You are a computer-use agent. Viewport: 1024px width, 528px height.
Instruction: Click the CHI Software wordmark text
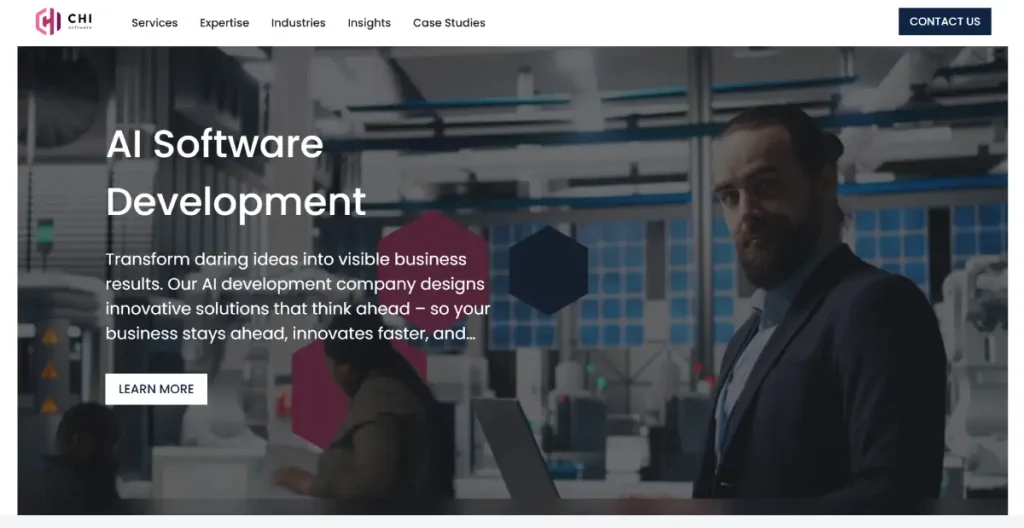pyautogui.click(x=80, y=20)
